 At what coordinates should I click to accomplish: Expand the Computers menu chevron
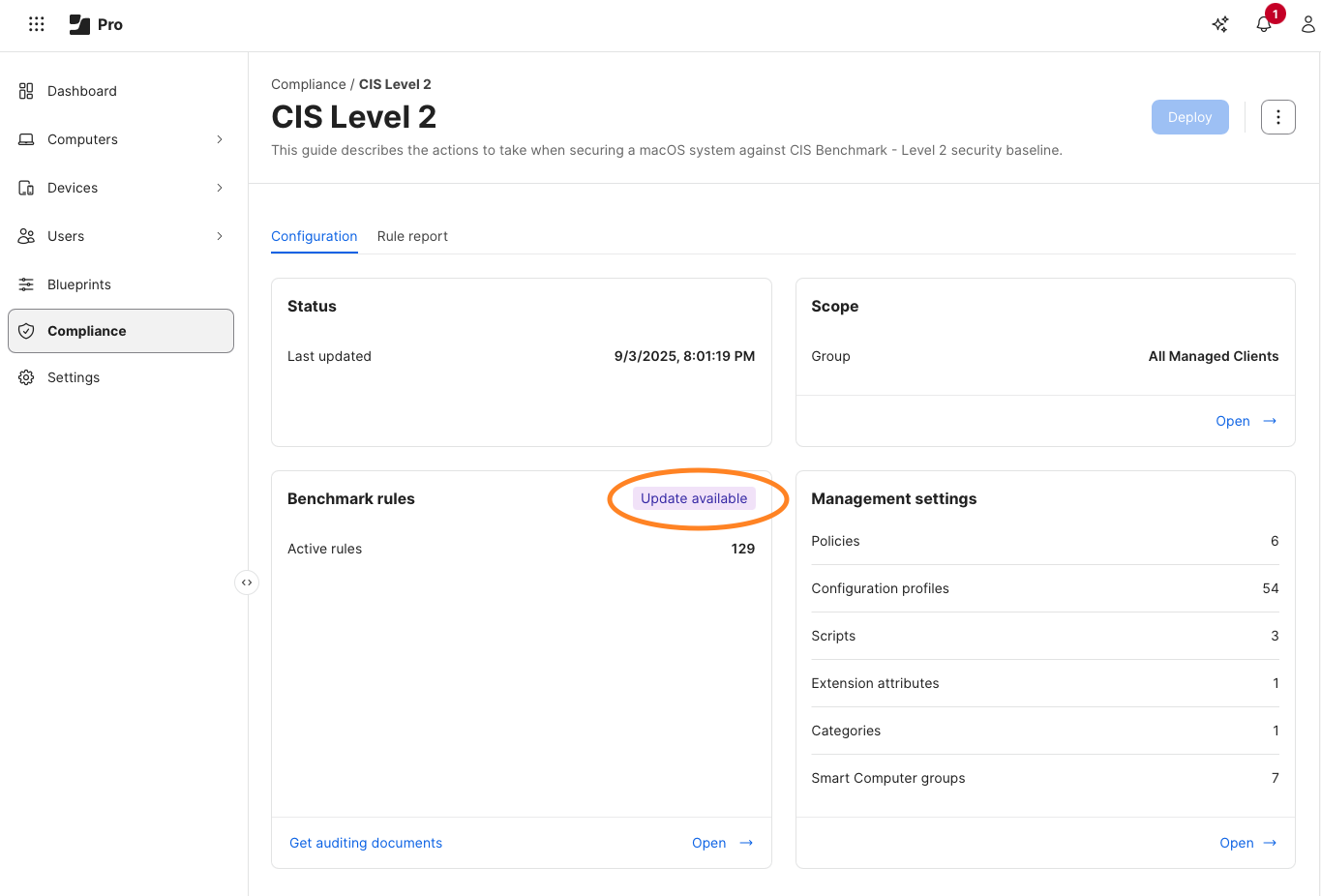tap(220, 139)
